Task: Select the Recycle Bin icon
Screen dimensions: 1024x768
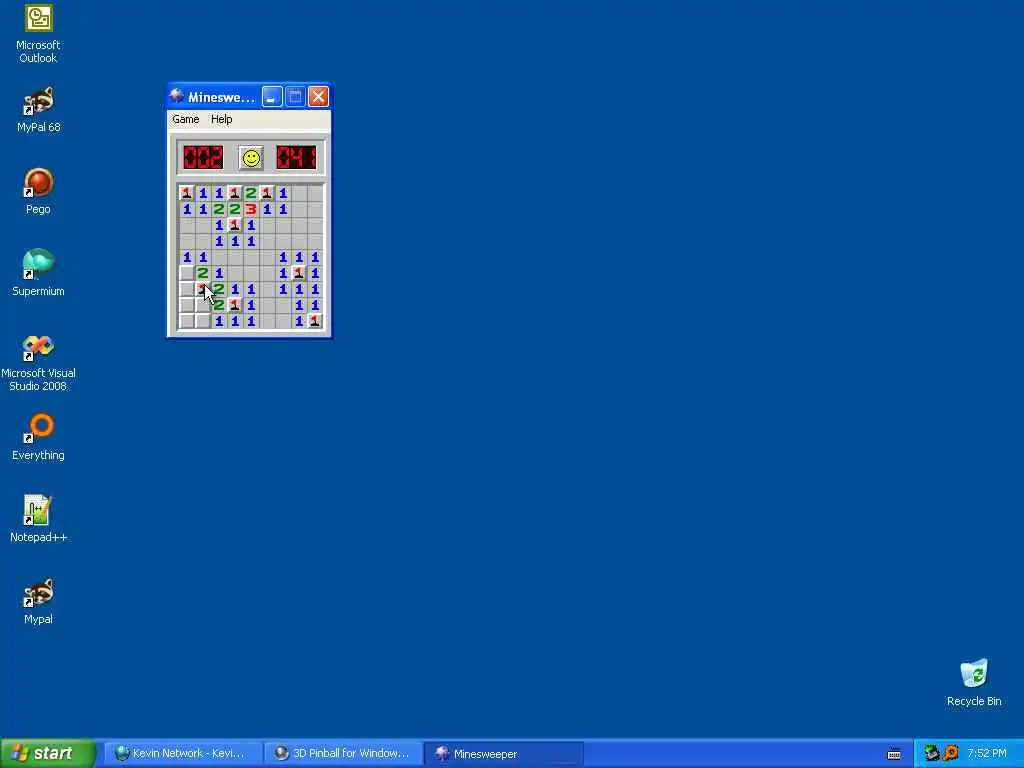Action: click(974, 683)
